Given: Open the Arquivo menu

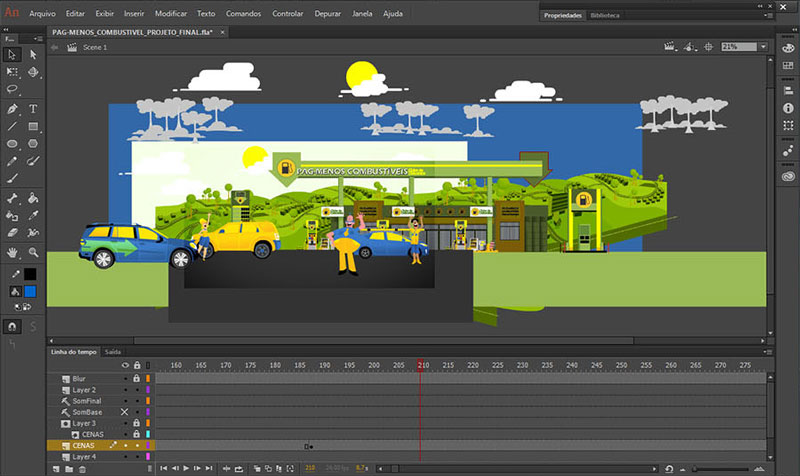Looking at the screenshot, I should point(42,14).
